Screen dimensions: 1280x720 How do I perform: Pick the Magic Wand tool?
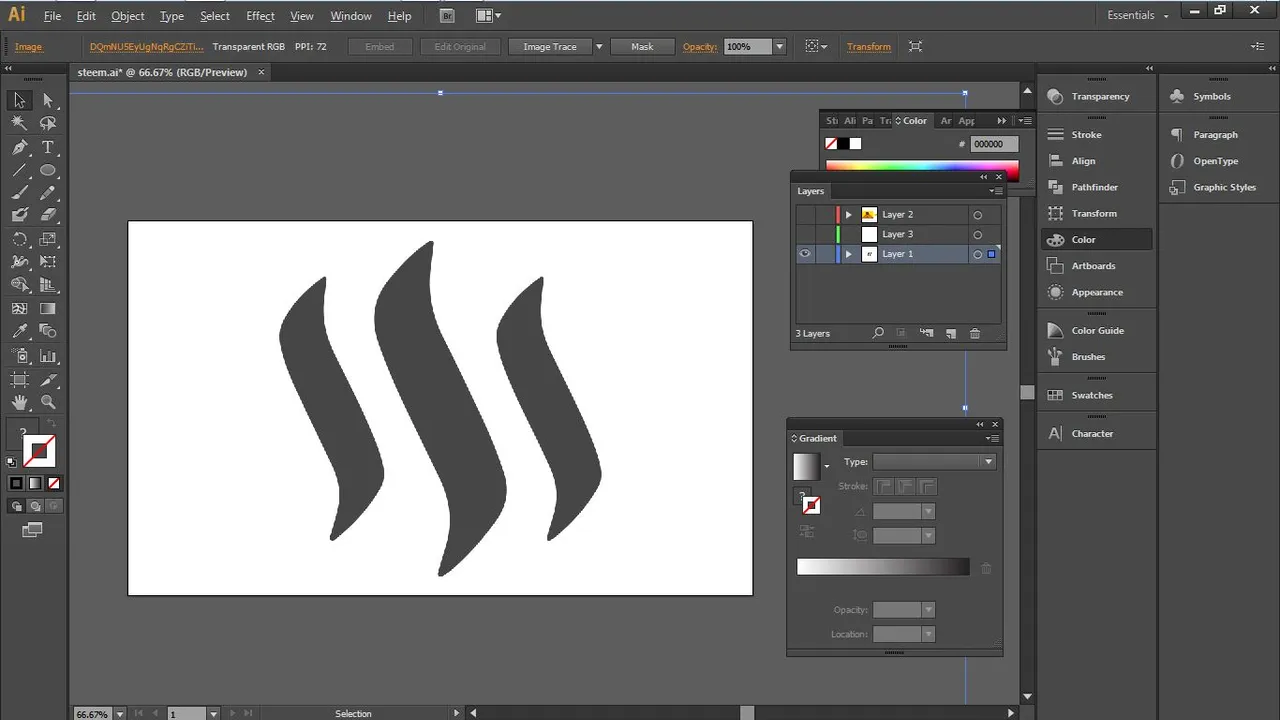[x=19, y=123]
